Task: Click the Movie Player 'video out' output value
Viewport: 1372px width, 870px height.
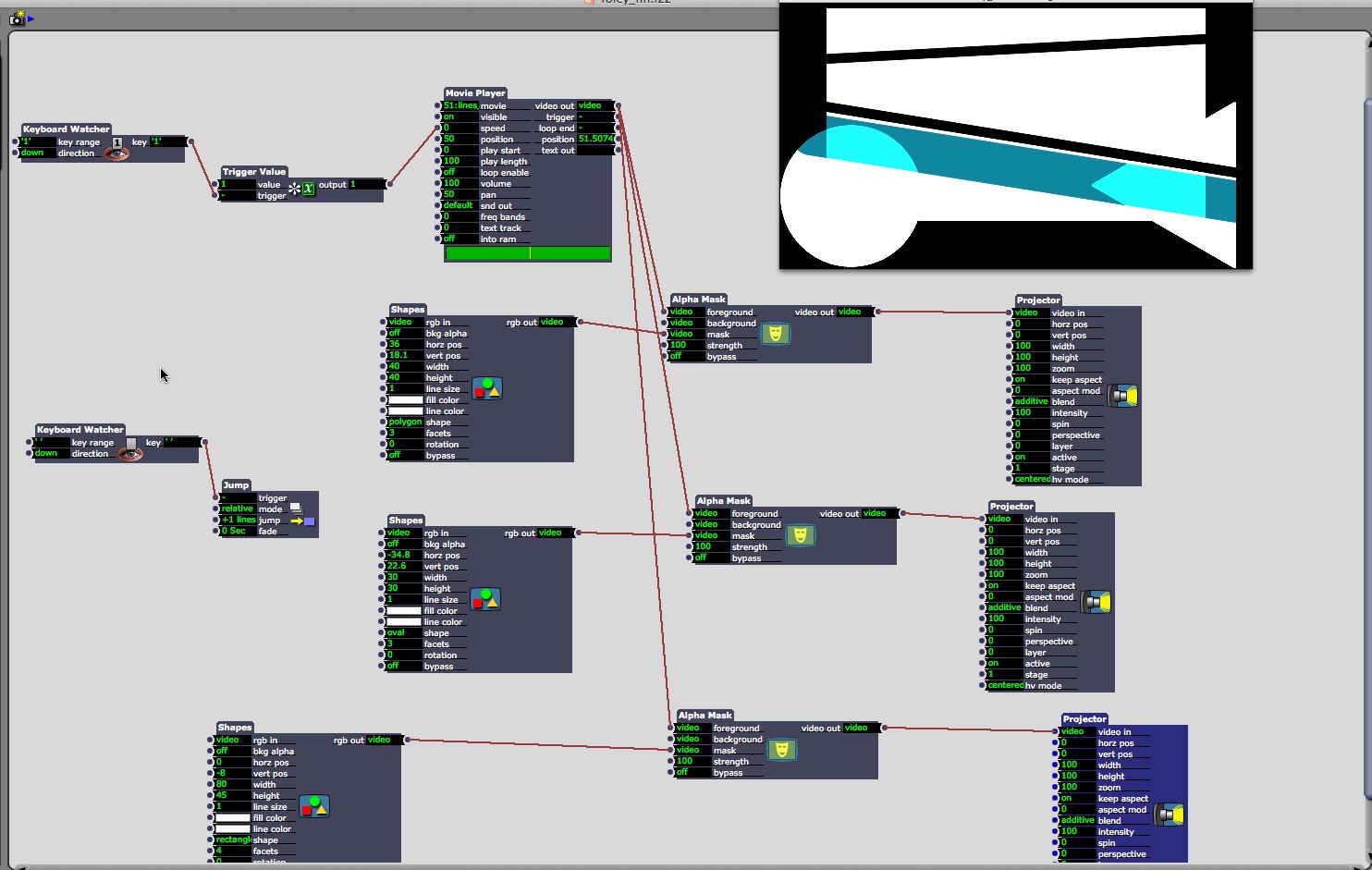Action: tap(595, 106)
